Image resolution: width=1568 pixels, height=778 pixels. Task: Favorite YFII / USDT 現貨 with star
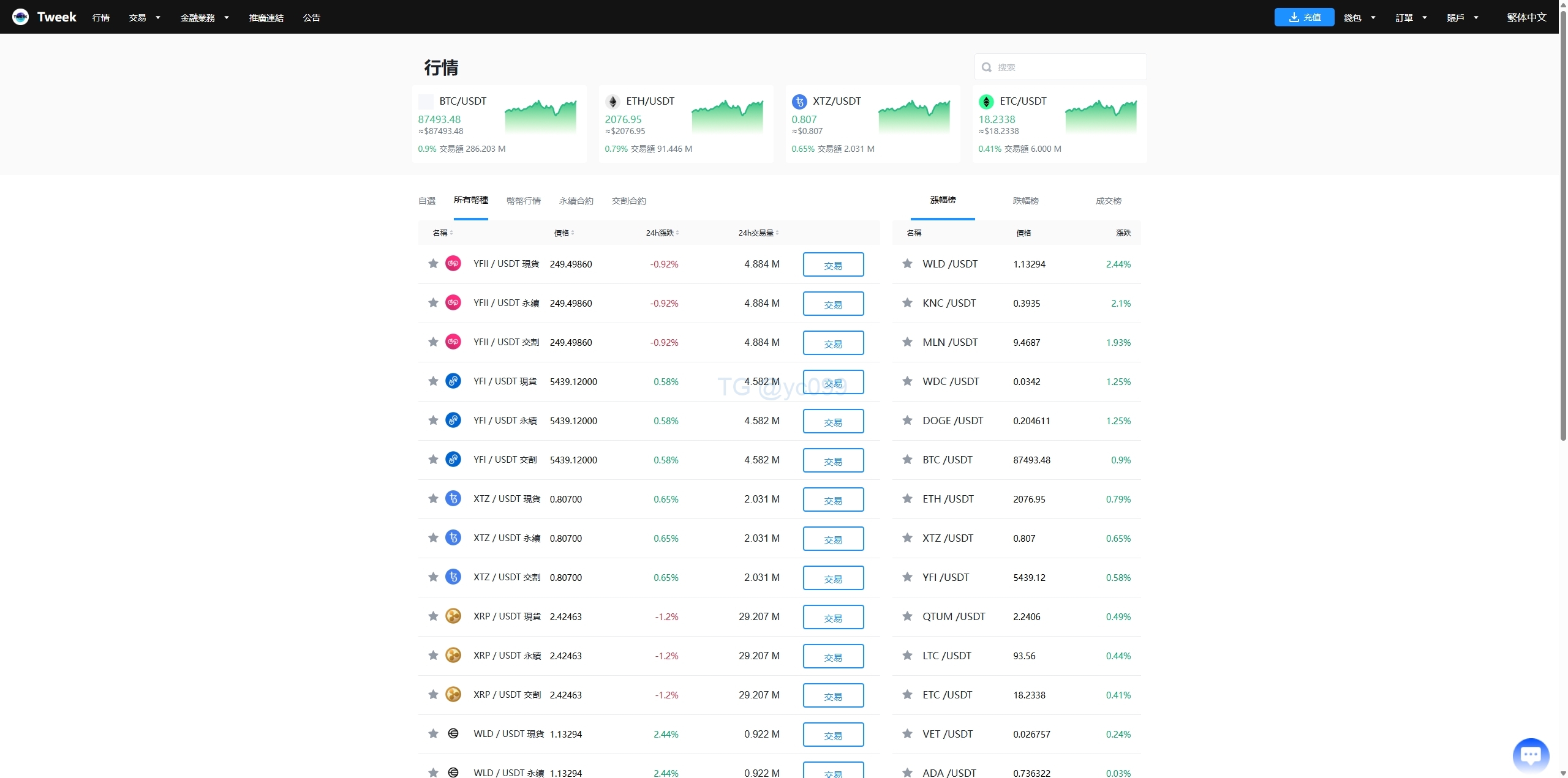(433, 264)
